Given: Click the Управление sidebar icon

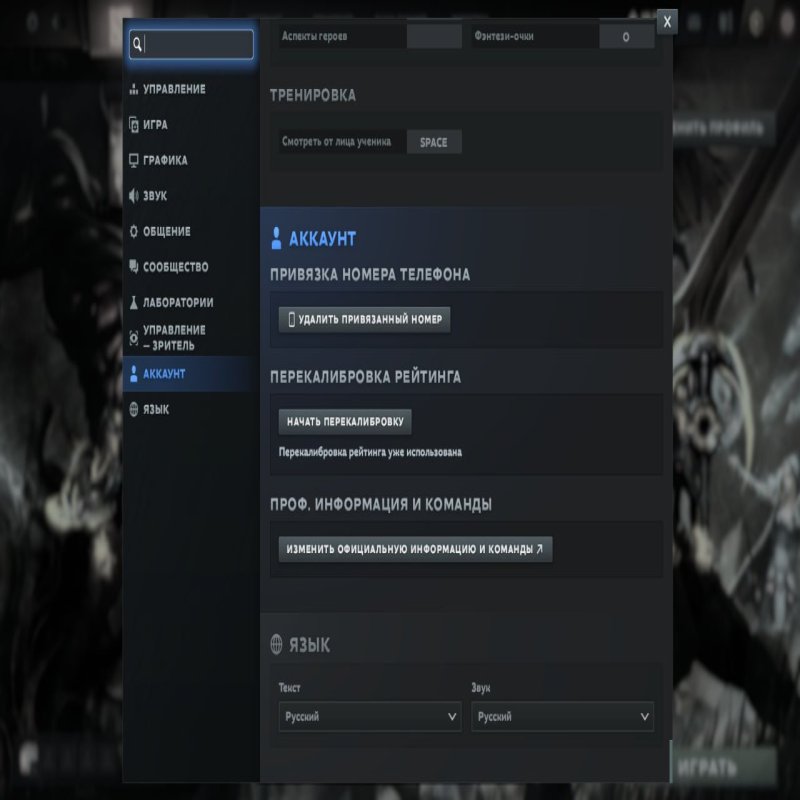Looking at the screenshot, I should coord(134,90).
